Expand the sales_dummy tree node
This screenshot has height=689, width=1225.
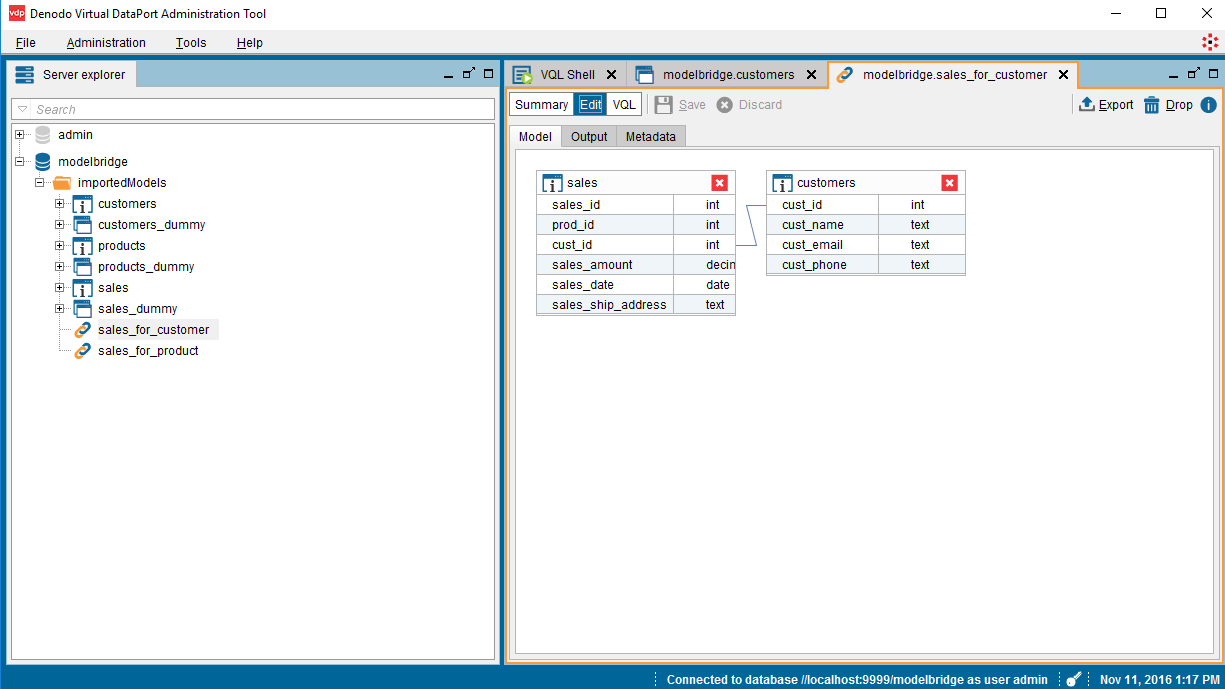(60, 309)
